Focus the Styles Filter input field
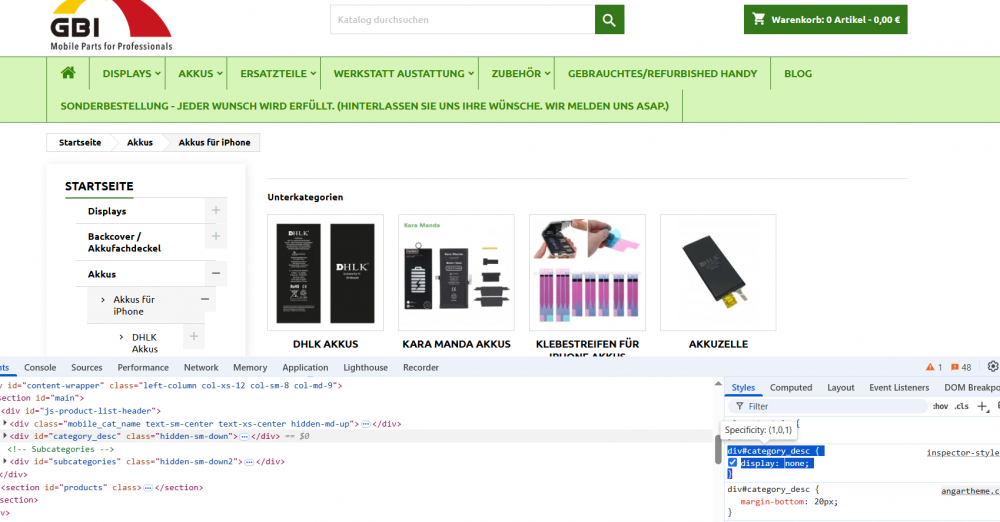 tap(828, 406)
